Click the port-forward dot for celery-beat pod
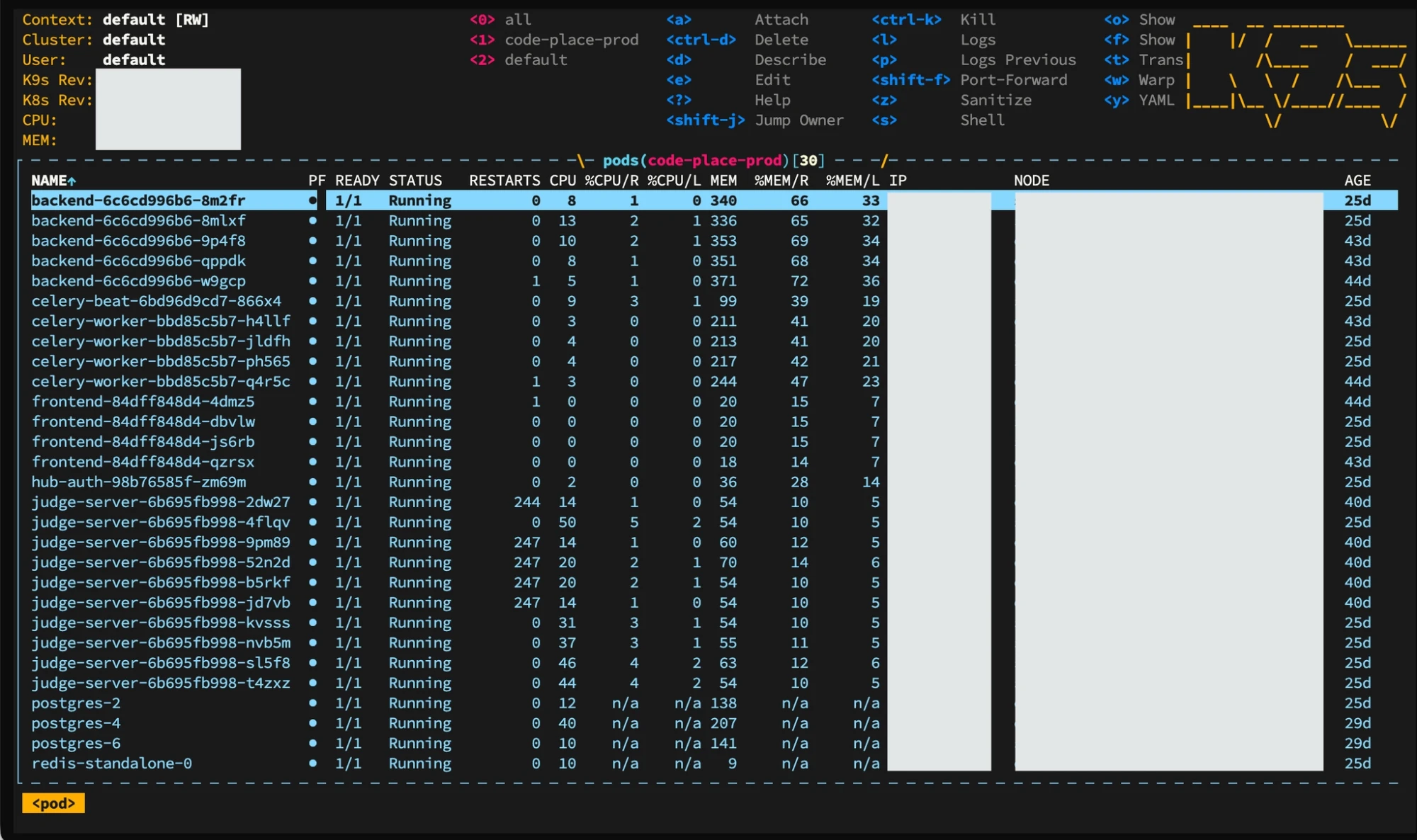1417x840 pixels. (x=312, y=301)
